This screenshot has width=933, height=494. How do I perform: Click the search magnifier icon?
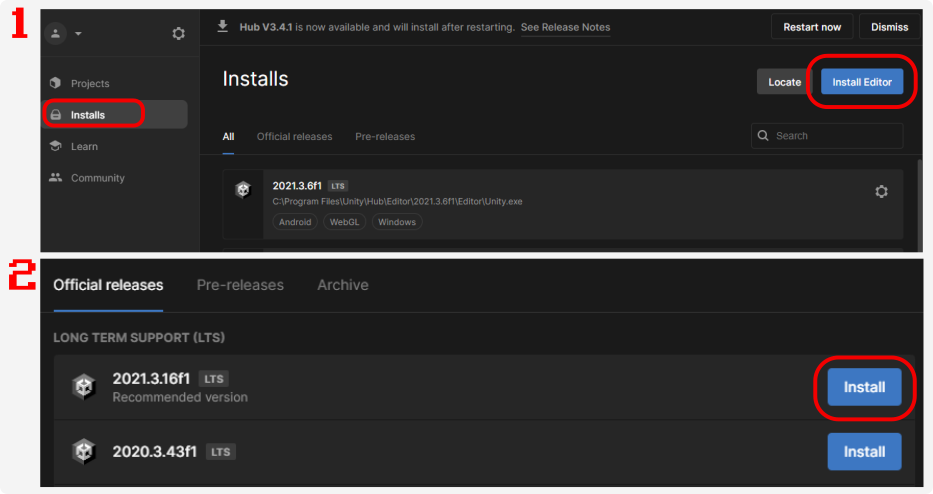click(x=763, y=136)
